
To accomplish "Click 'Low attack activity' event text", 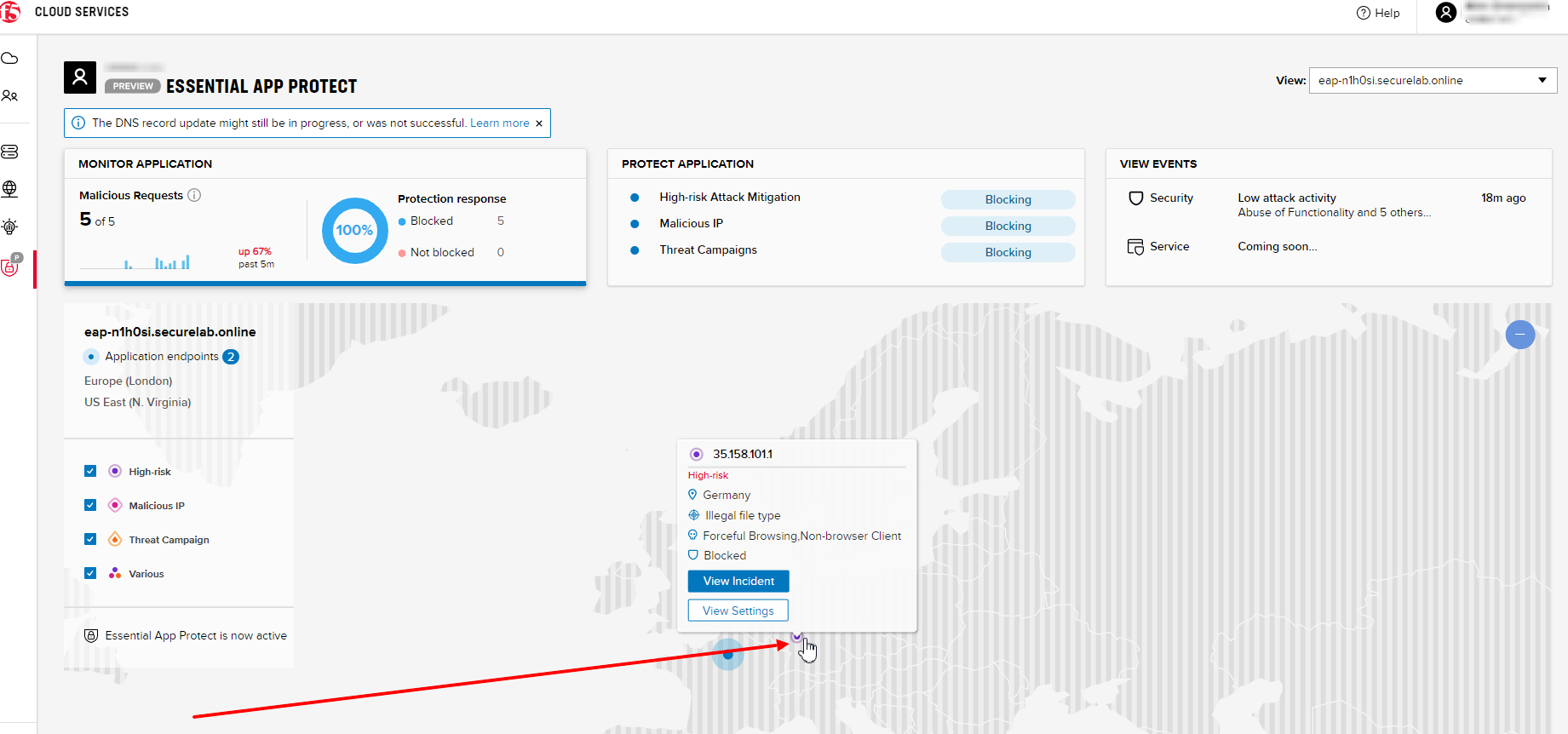I will [x=1286, y=198].
